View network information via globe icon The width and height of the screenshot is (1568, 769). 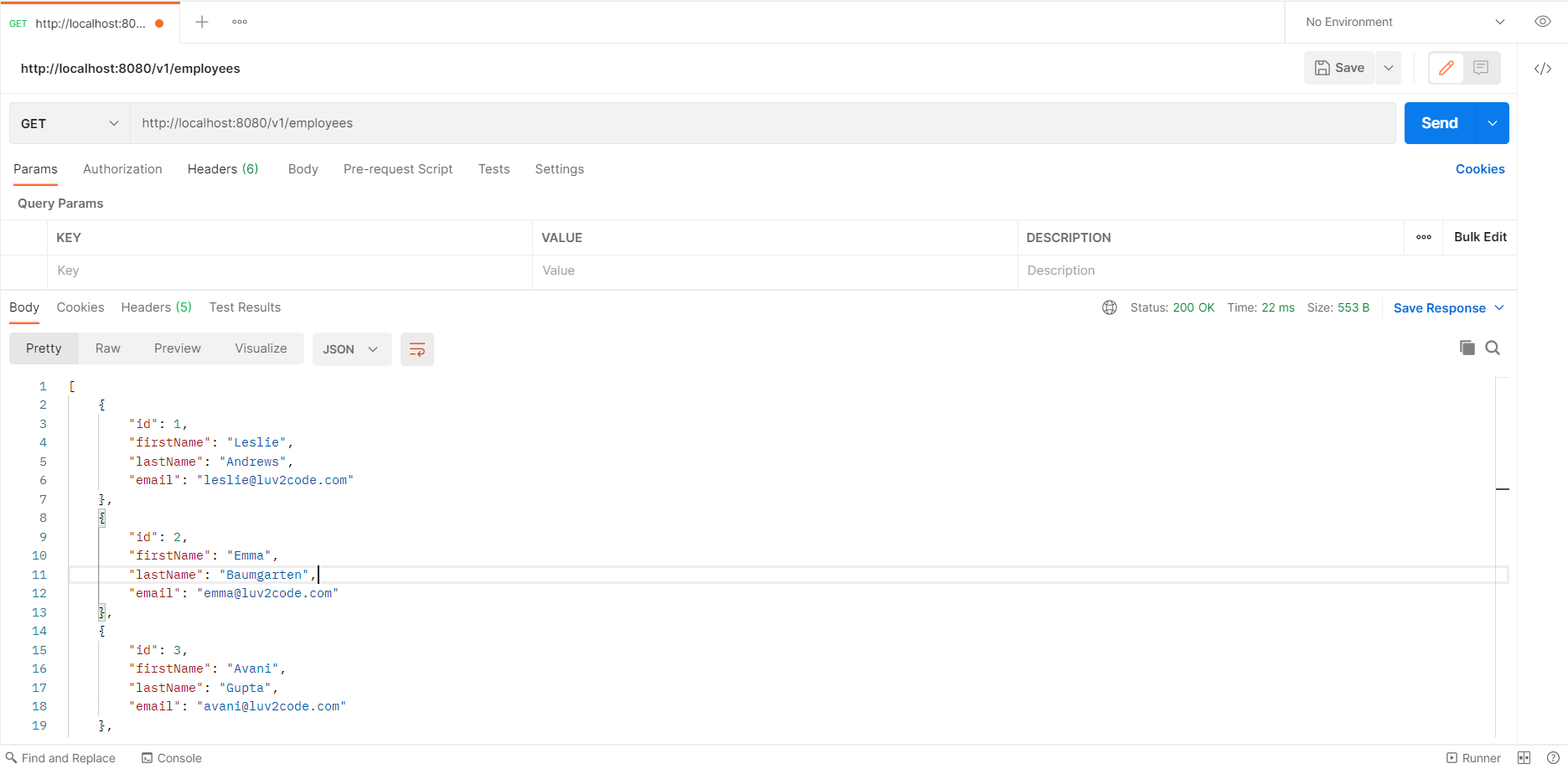[x=1109, y=307]
